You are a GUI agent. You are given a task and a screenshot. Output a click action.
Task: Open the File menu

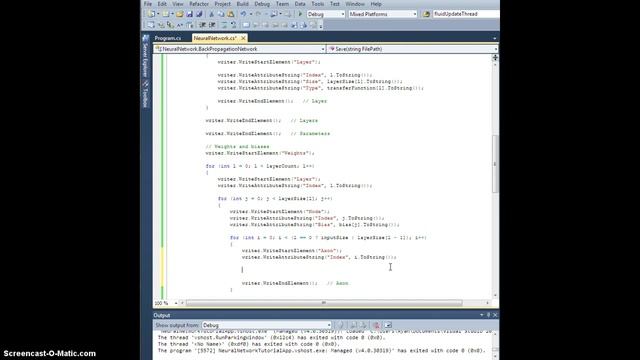(148, 4)
